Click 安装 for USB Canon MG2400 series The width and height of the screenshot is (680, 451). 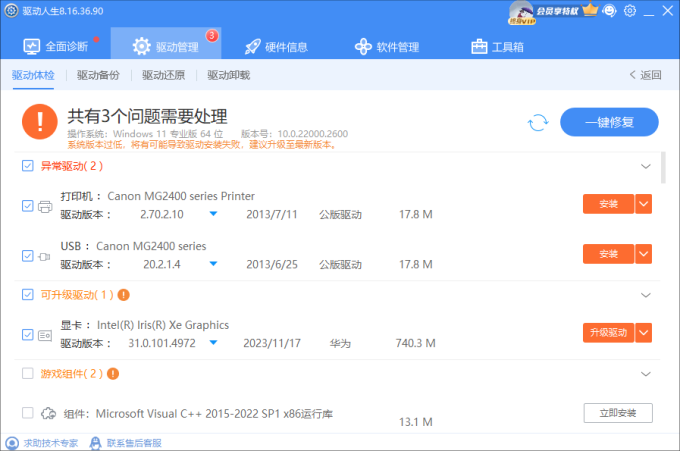(608, 254)
